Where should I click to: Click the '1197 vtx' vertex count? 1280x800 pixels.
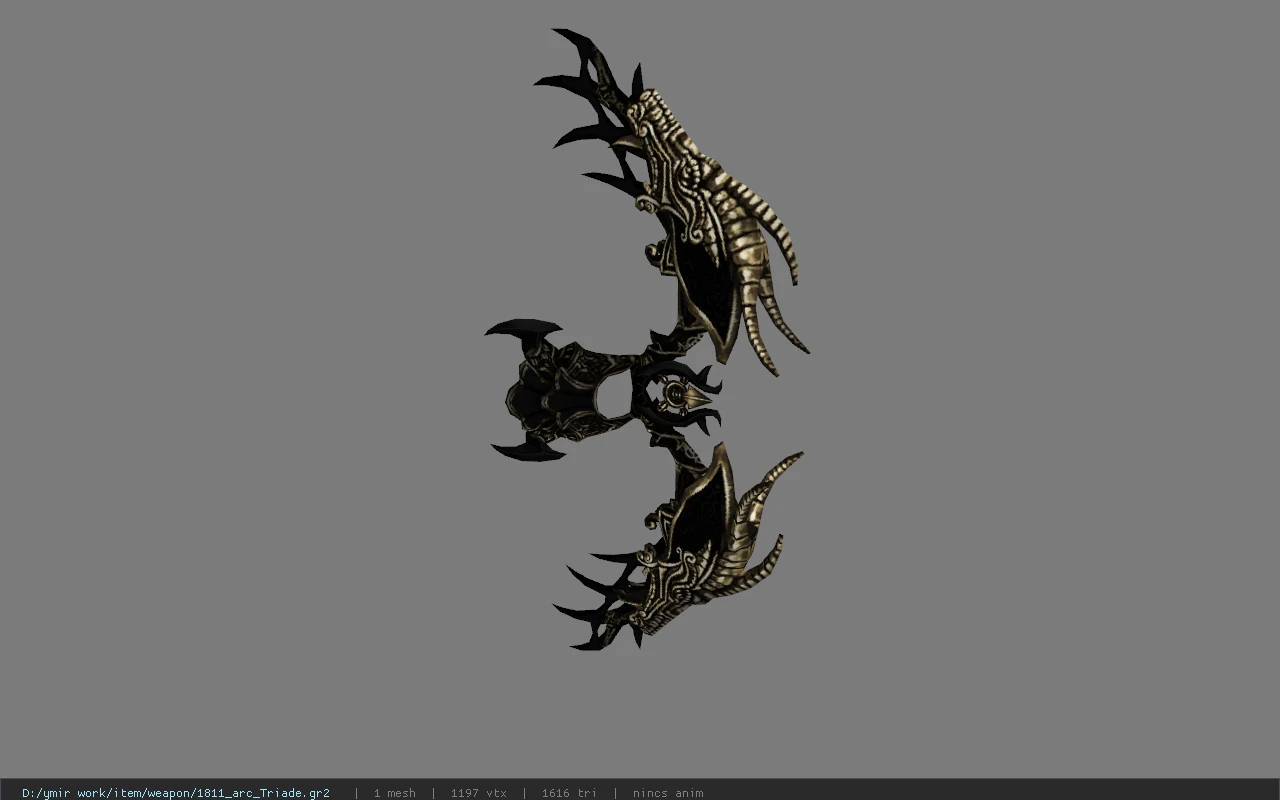[x=478, y=793]
